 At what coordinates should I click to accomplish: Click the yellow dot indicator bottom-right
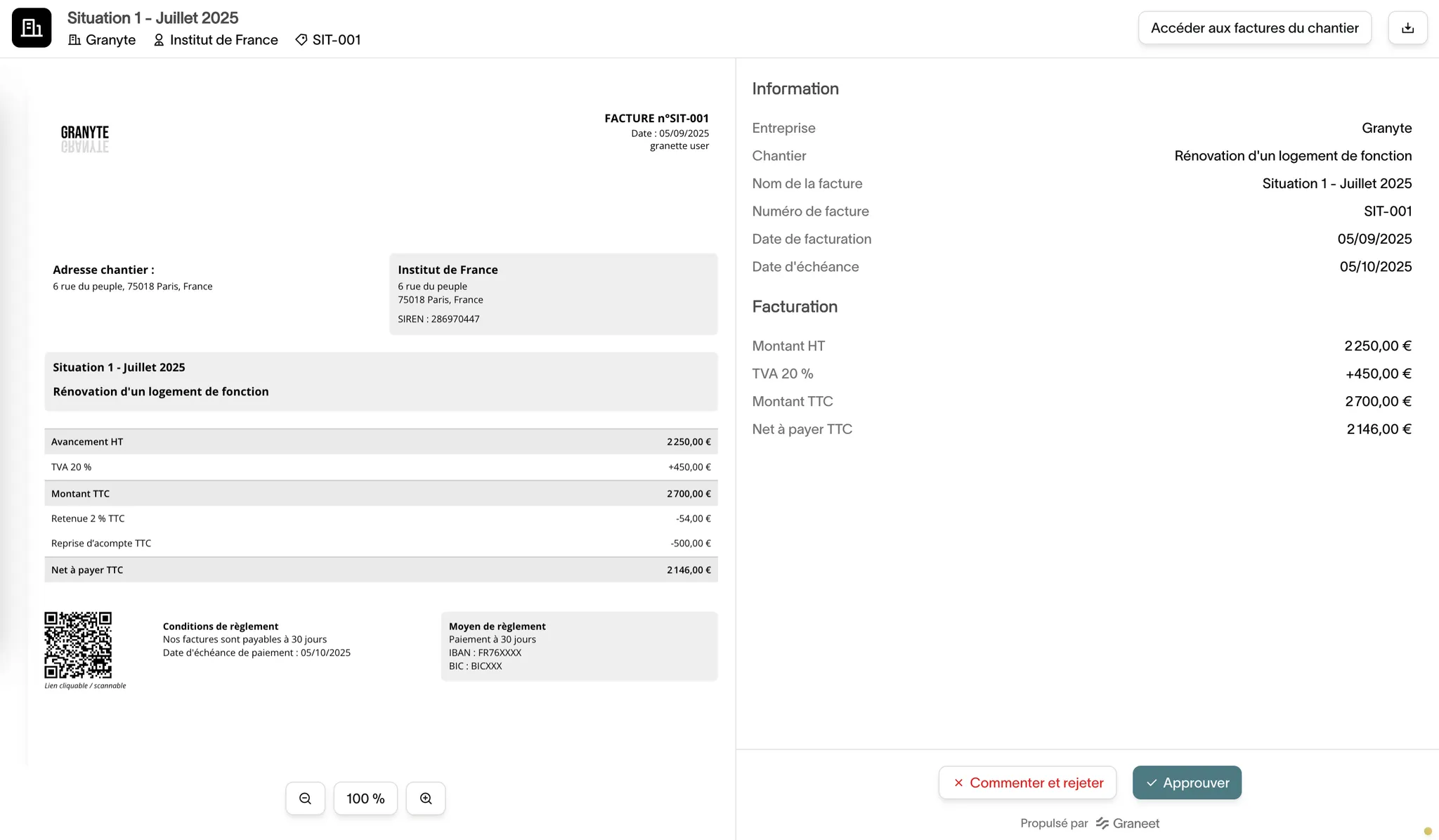[1427, 831]
